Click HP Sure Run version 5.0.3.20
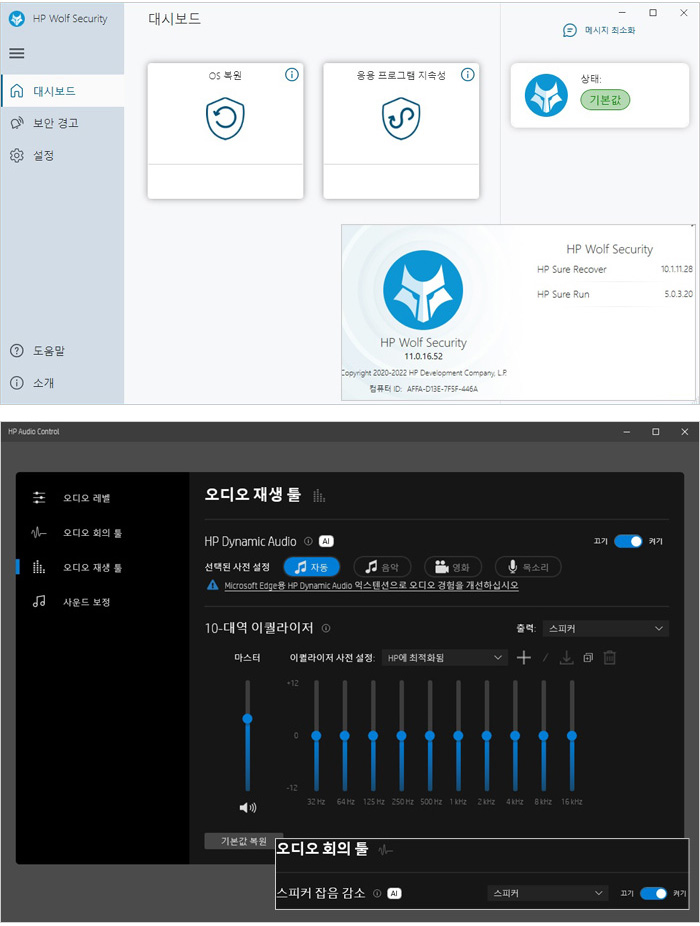Image resolution: width=700 pixels, height=926 pixels. pyautogui.click(x=678, y=294)
